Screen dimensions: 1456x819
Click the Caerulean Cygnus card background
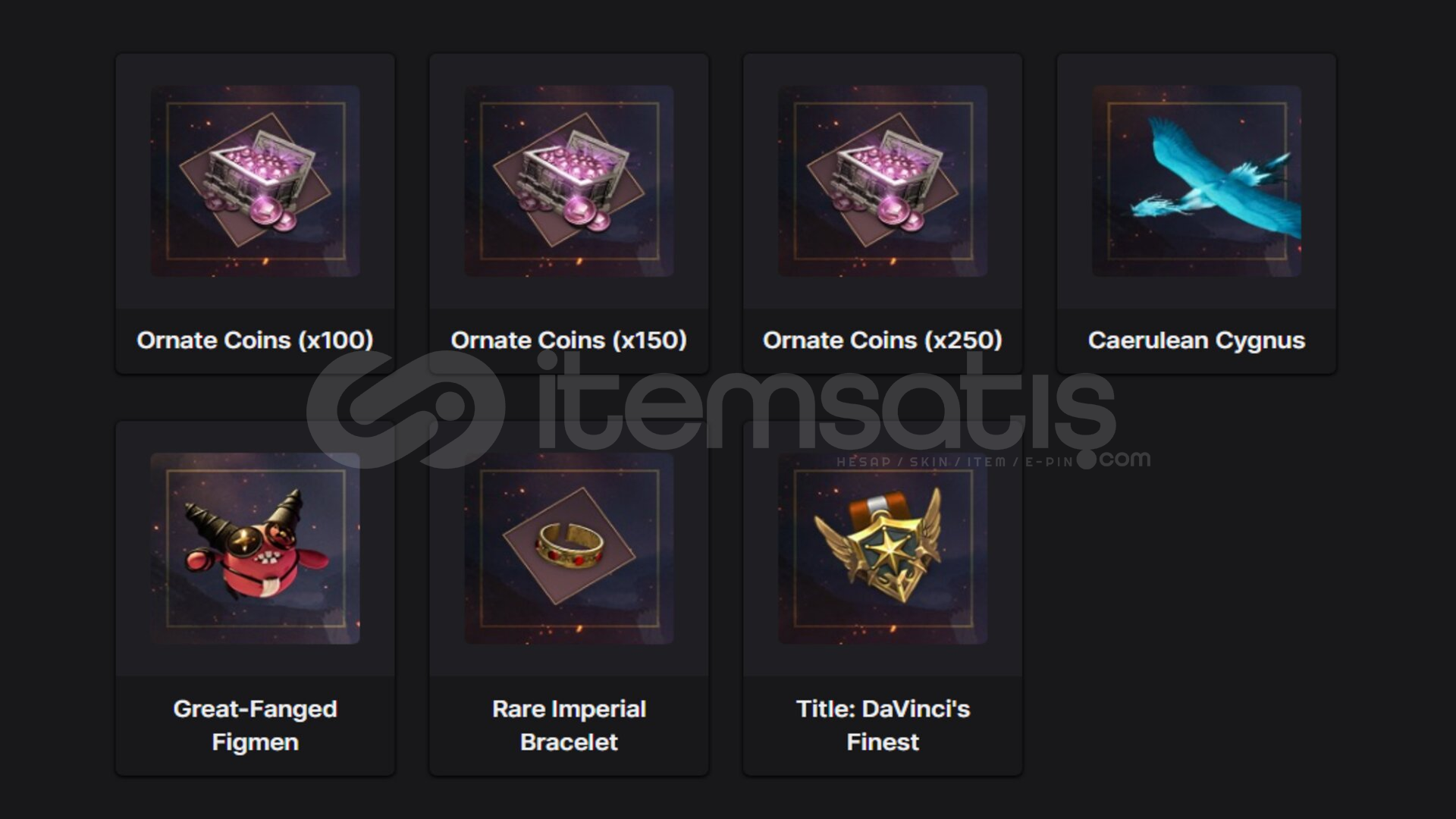tap(1197, 214)
